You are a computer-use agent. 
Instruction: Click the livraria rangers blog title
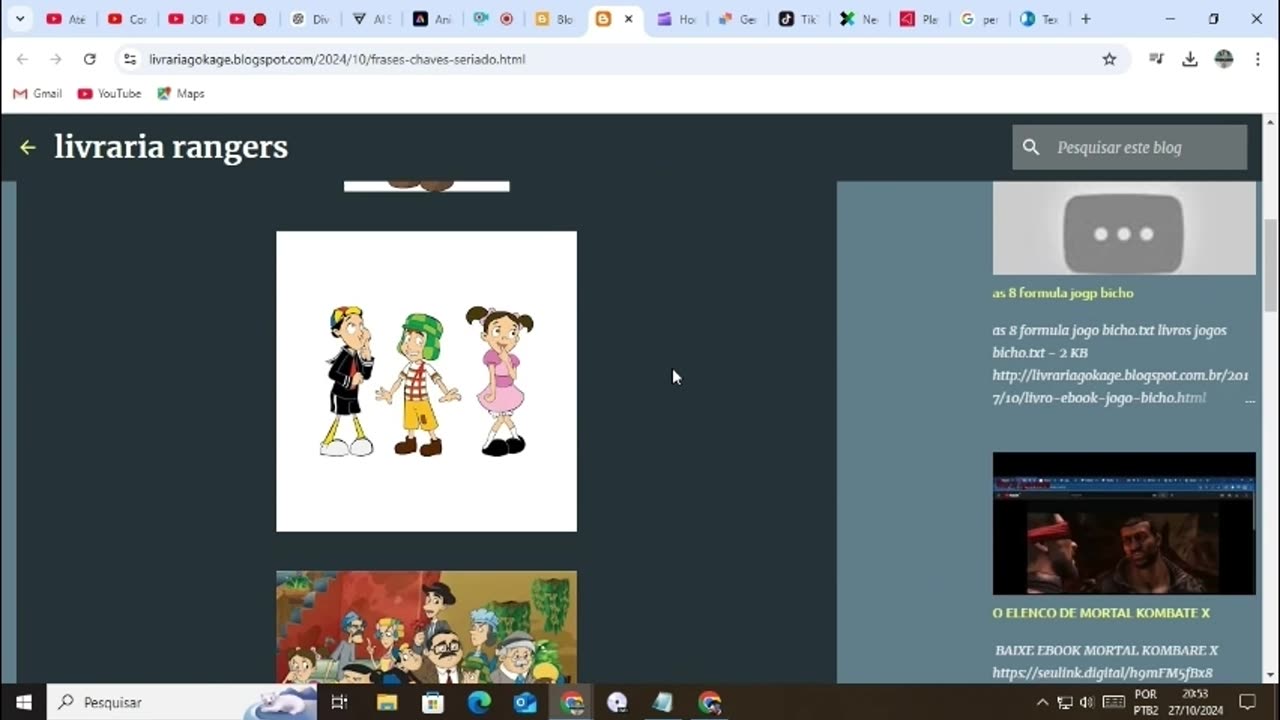tap(171, 147)
